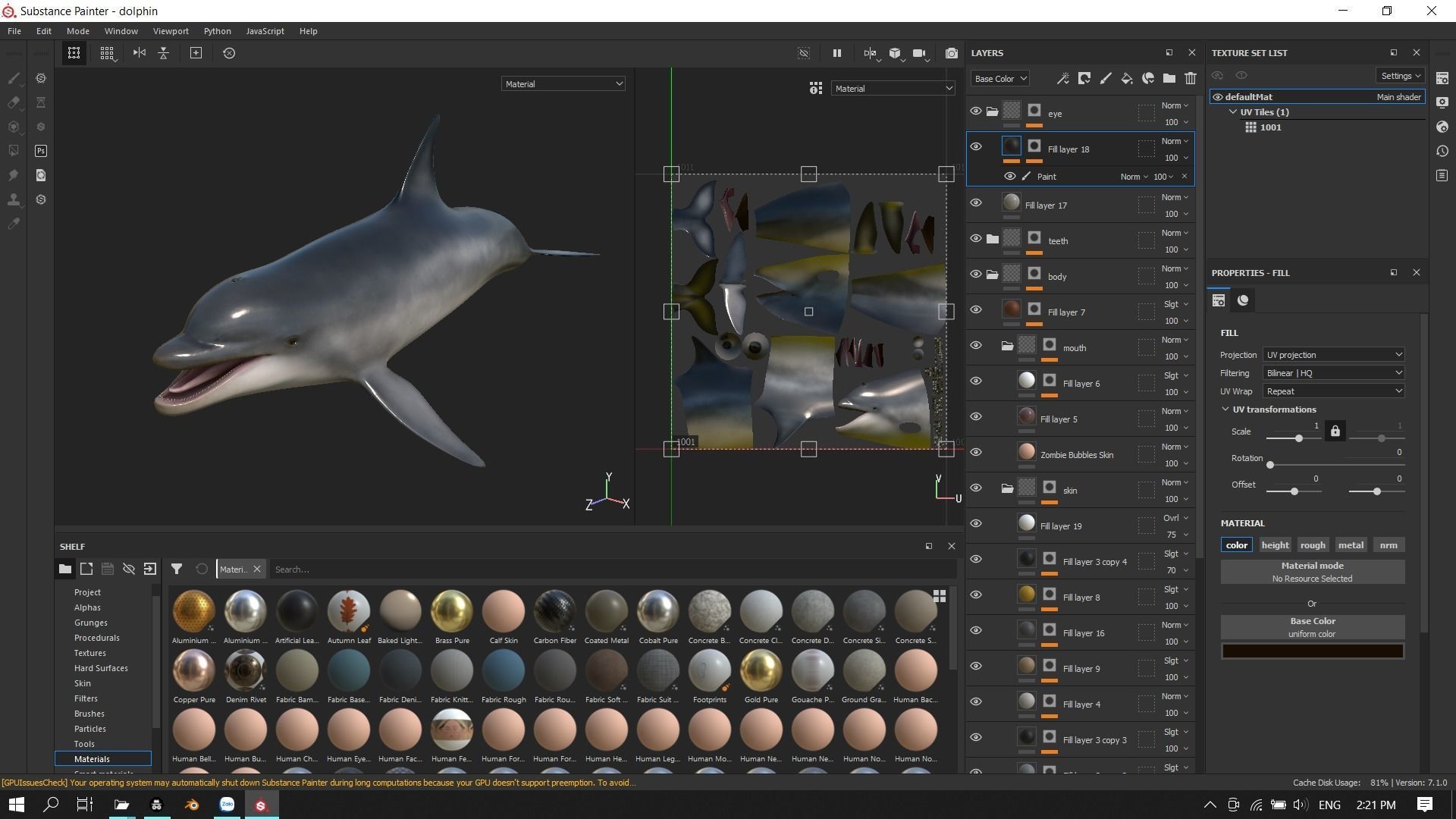Click the Material mode resource button
The width and height of the screenshot is (1456, 819).
tap(1312, 572)
